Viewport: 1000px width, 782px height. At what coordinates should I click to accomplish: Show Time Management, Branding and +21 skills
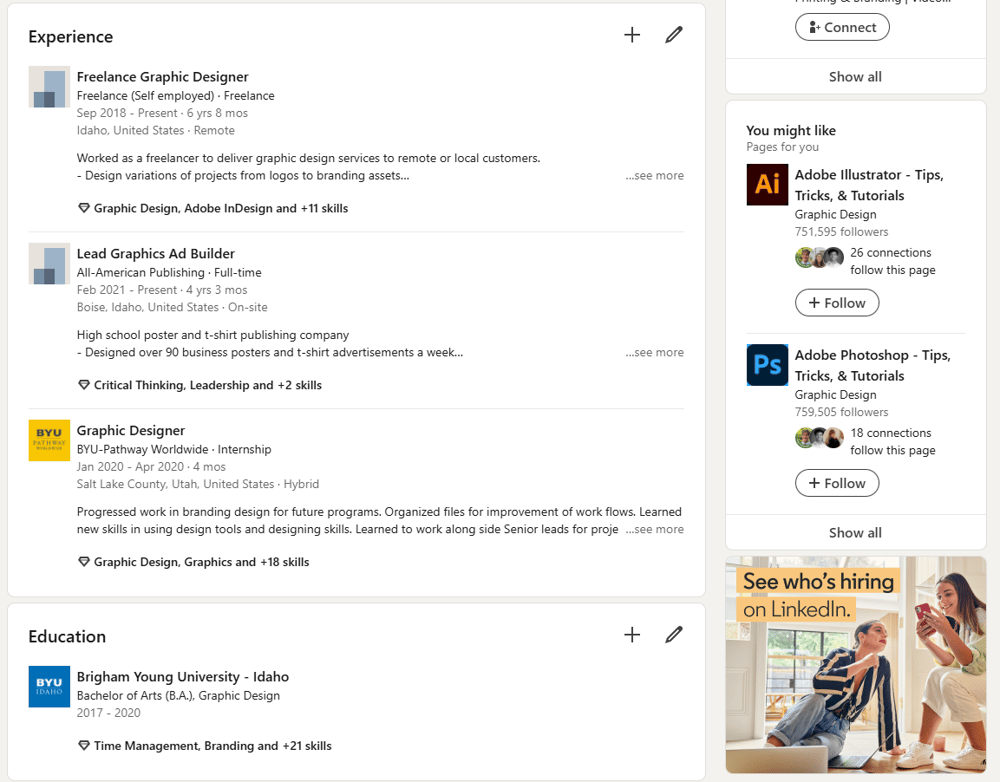click(x=212, y=746)
